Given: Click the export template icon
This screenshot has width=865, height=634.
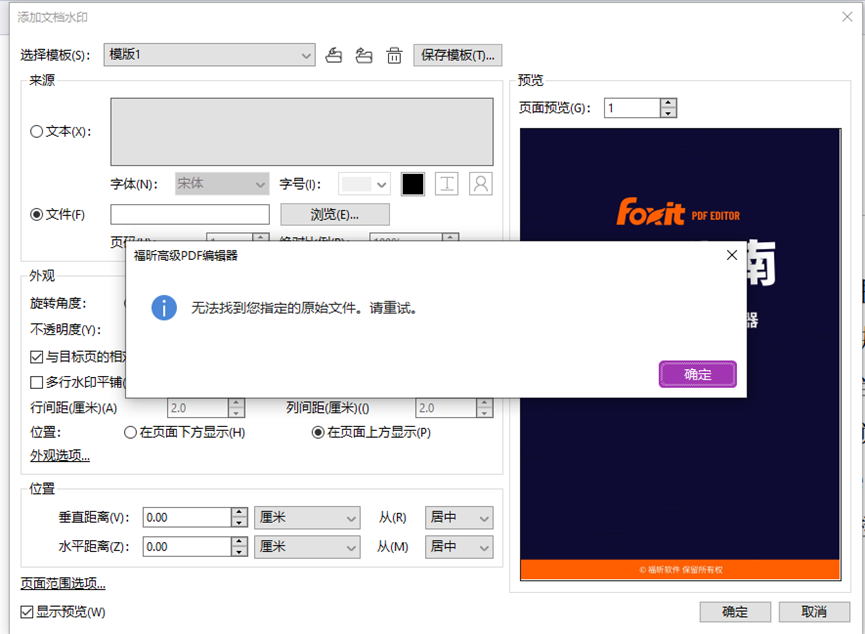Looking at the screenshot, I should [364, 56].
